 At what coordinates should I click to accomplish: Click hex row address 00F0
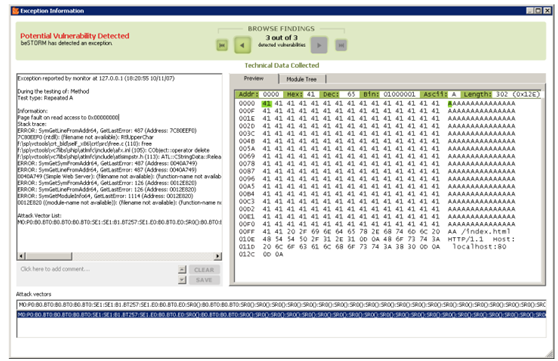point(247,224)
